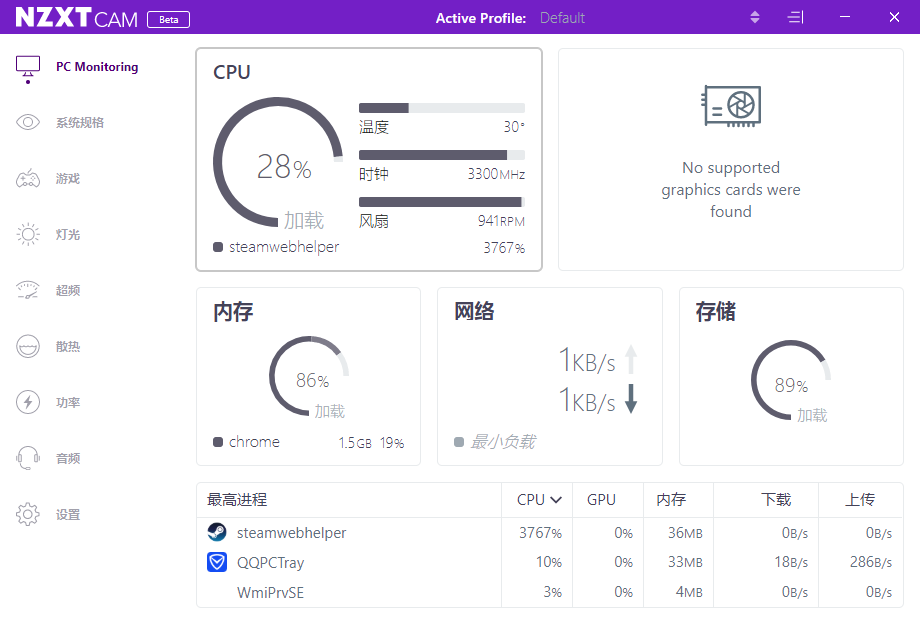This screenshot has width=920, height=640.
Task: Minimize the NZXT CAM window
Action: coord(845,17)
